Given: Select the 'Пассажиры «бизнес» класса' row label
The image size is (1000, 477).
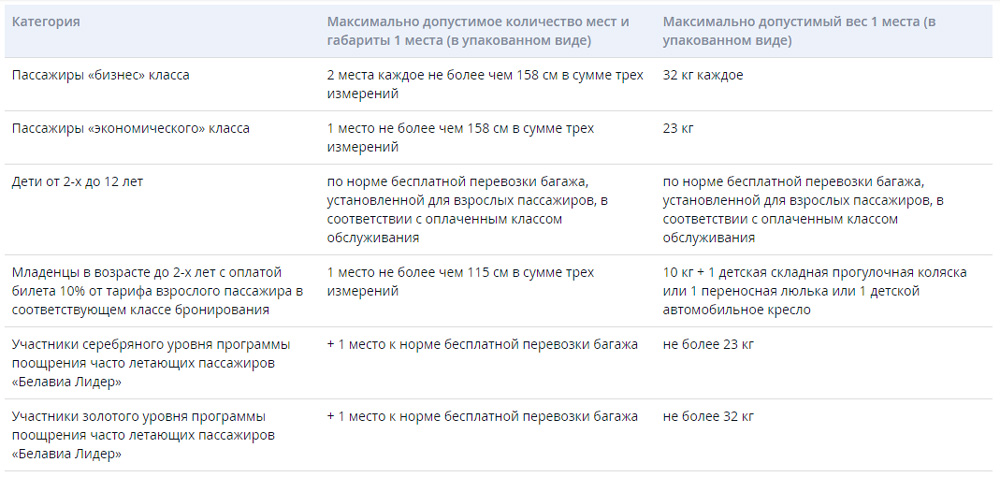Looking at the screenshot, I should pyautogui.click(x=101, y=75).
